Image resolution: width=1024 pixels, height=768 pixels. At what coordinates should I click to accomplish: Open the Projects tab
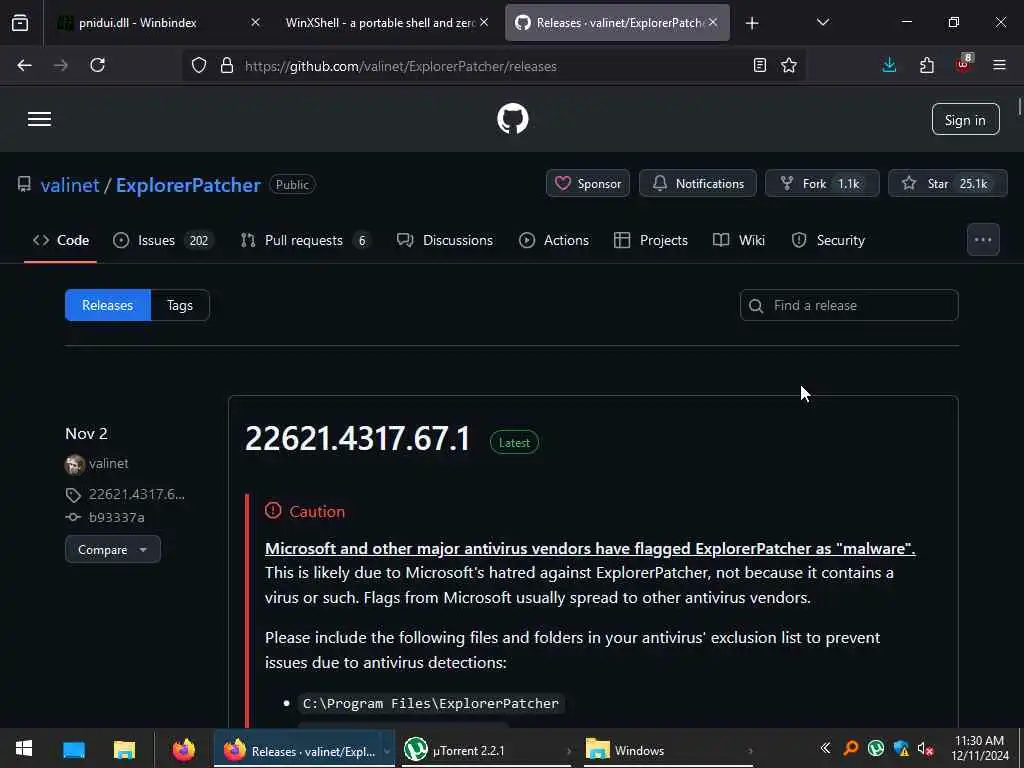[x=651, y=240]
